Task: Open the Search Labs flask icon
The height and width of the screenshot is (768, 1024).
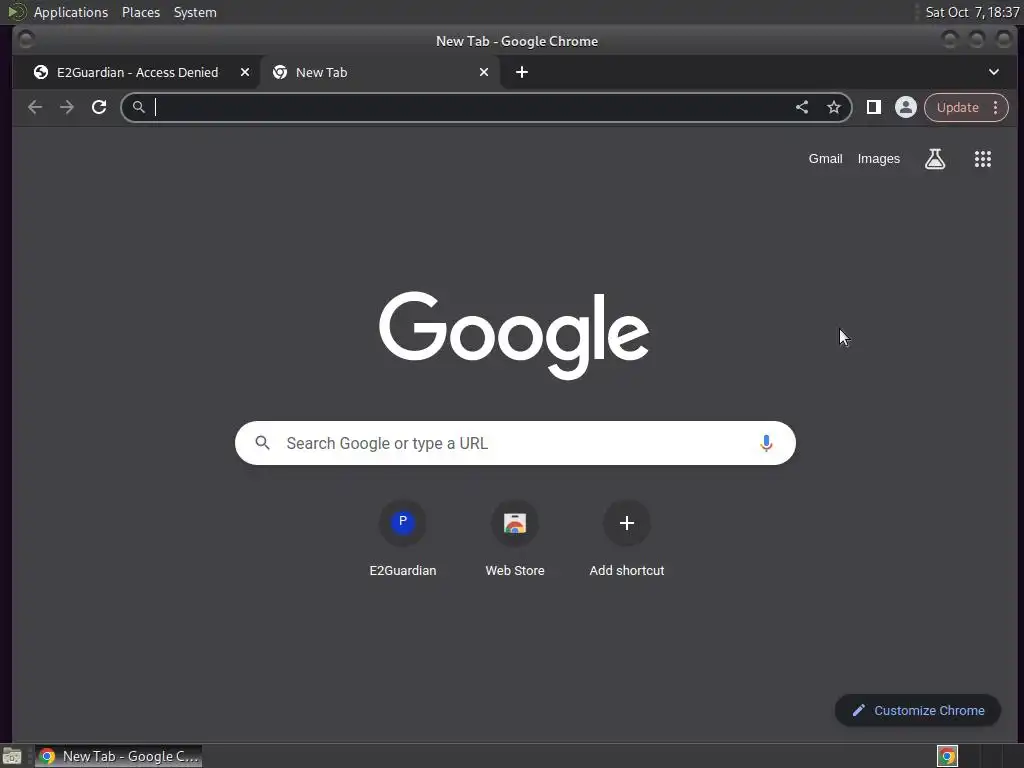Action: [x=935, y=159]
